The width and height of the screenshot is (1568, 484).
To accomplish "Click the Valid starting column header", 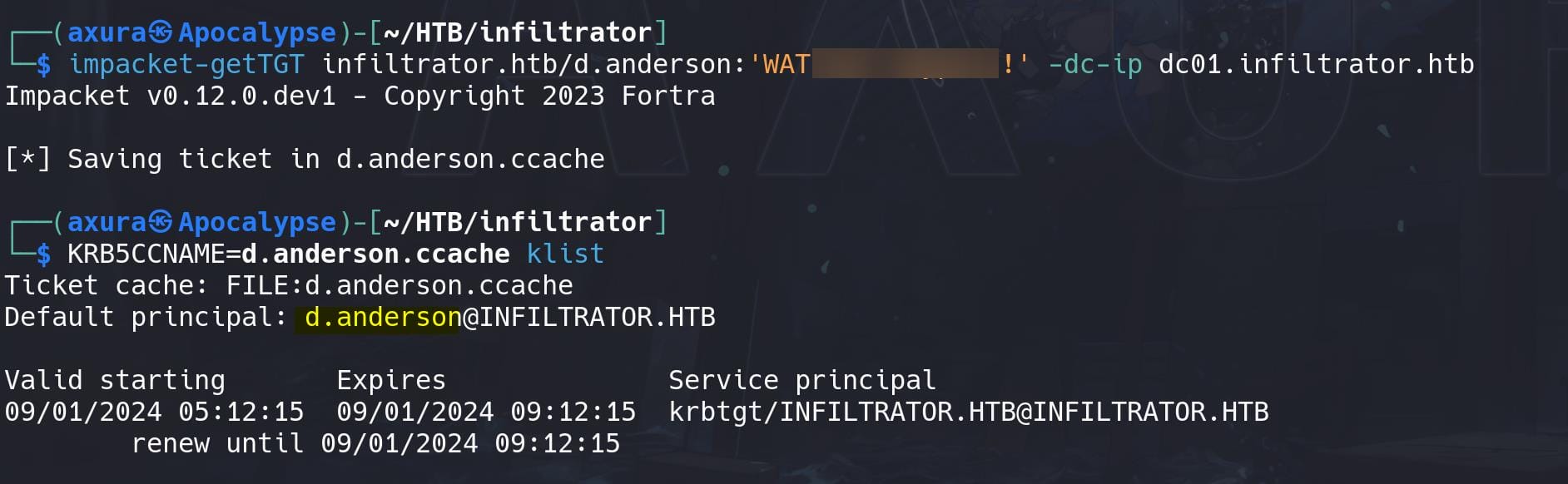I will pyautogui.click(x=115, y=380).
